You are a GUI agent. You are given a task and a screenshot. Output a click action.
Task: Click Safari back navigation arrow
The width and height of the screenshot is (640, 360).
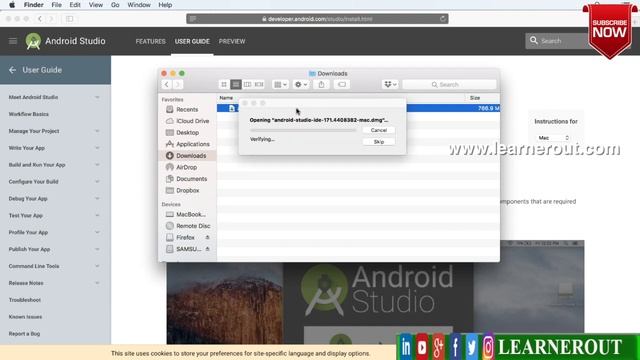(40, 19)
